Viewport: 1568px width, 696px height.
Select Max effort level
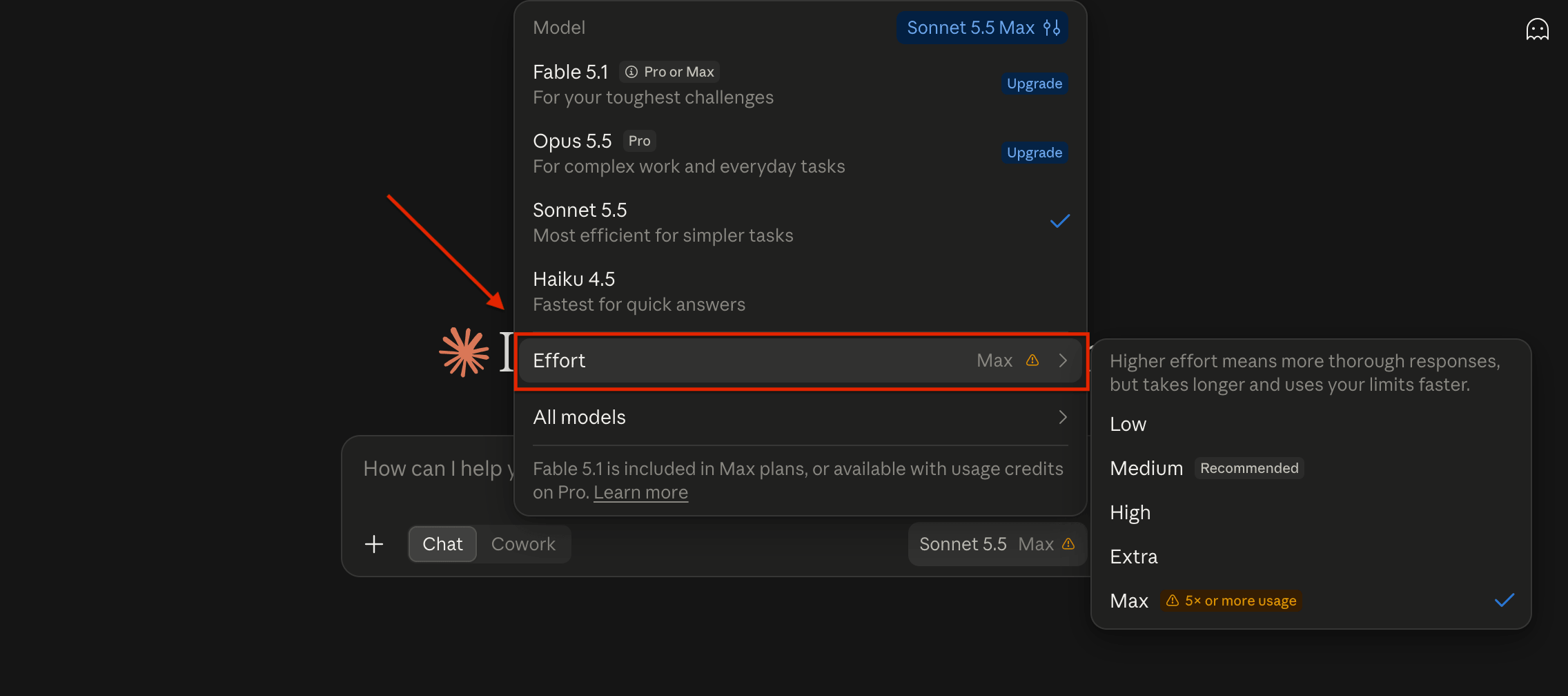pyautogui.click(x=1311, y=601)
